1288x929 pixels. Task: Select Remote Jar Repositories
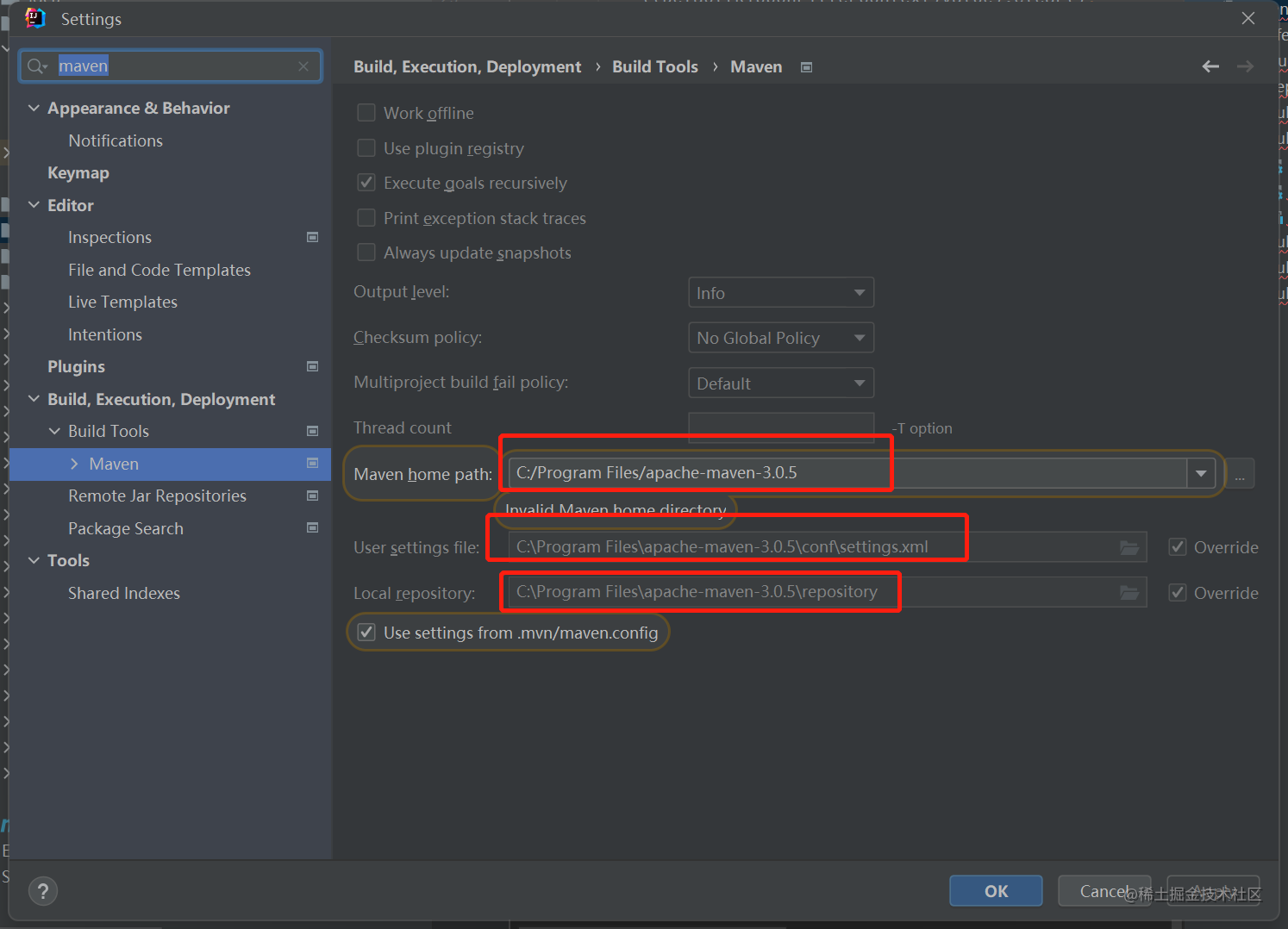tap(157, 496)
